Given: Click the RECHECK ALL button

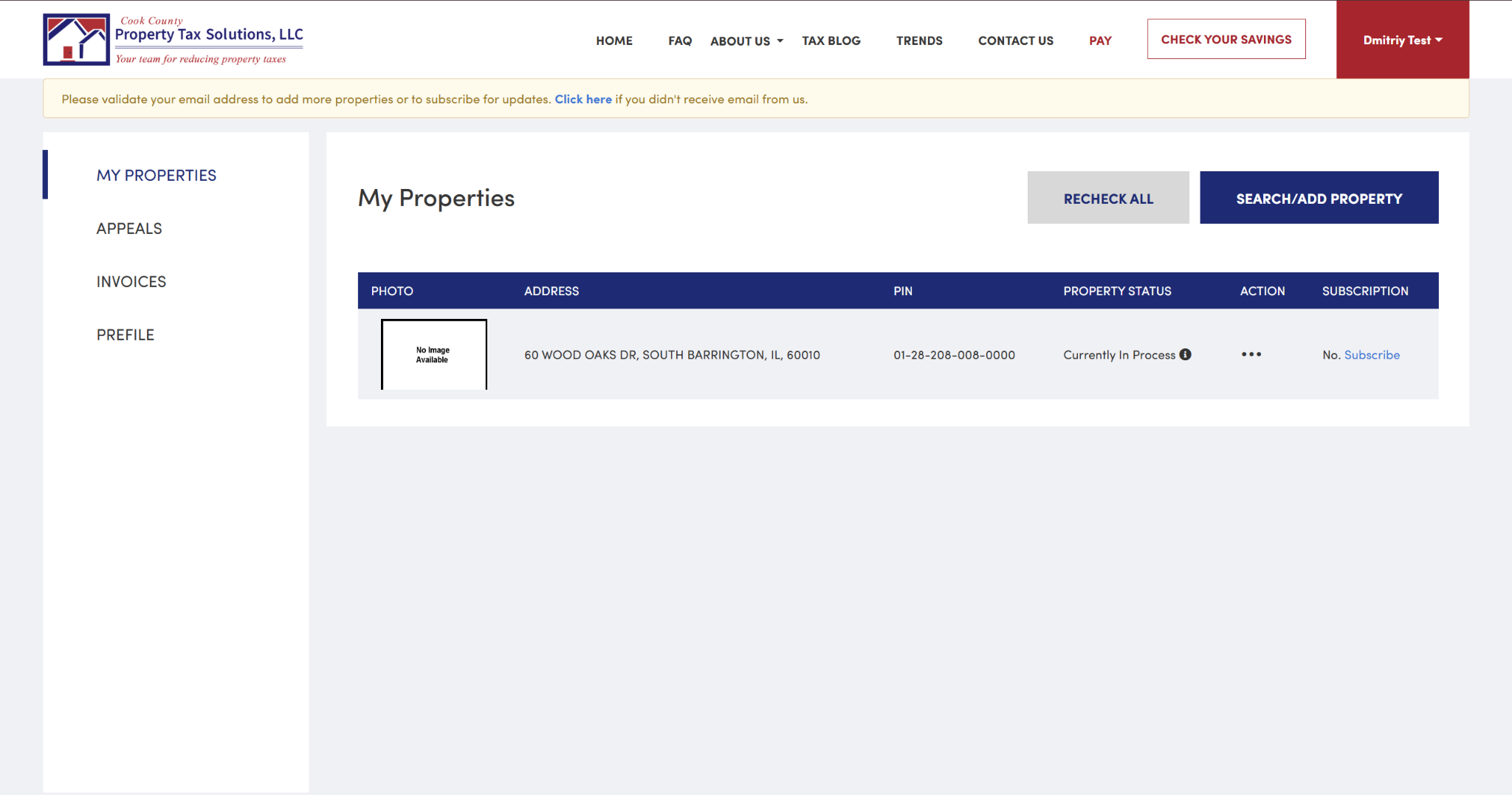Looking at the screenshot, I should point(1108,198).
